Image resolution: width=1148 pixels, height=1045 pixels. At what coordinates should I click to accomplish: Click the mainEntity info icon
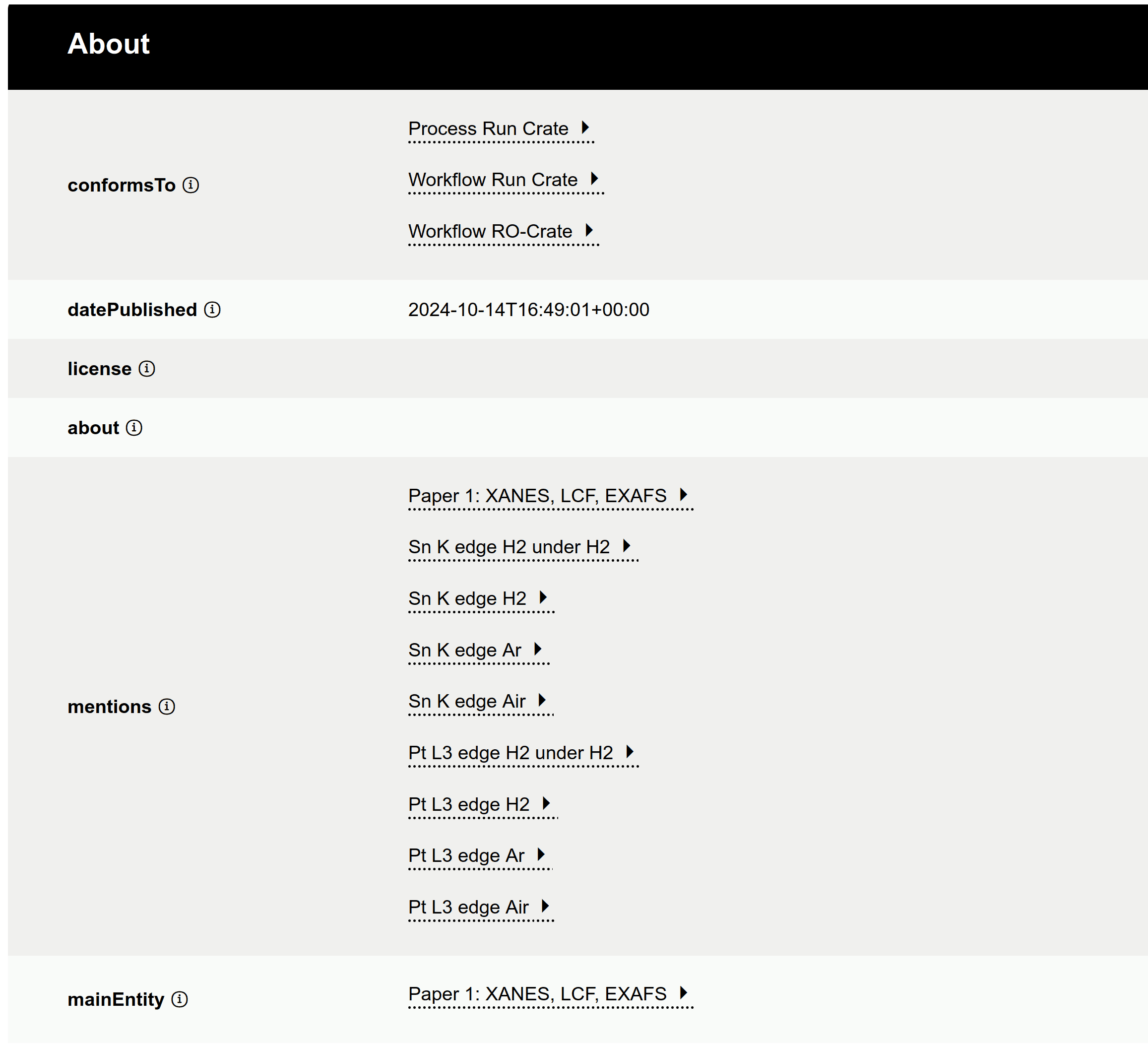click(180, 999)
